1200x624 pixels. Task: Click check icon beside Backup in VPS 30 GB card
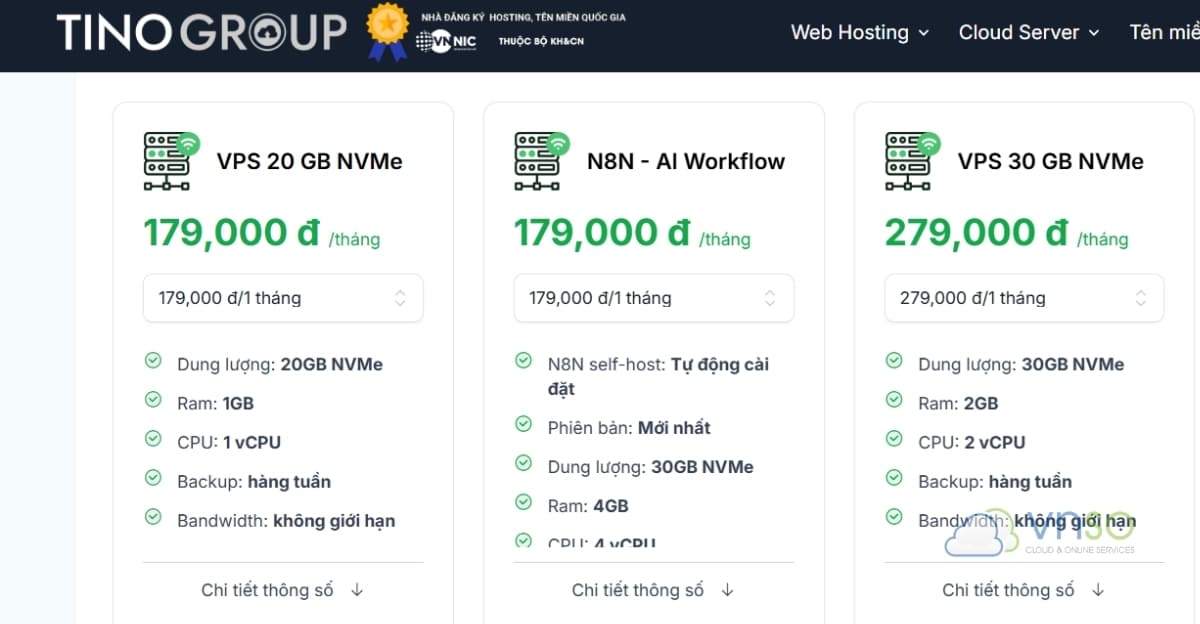[894, 477]
